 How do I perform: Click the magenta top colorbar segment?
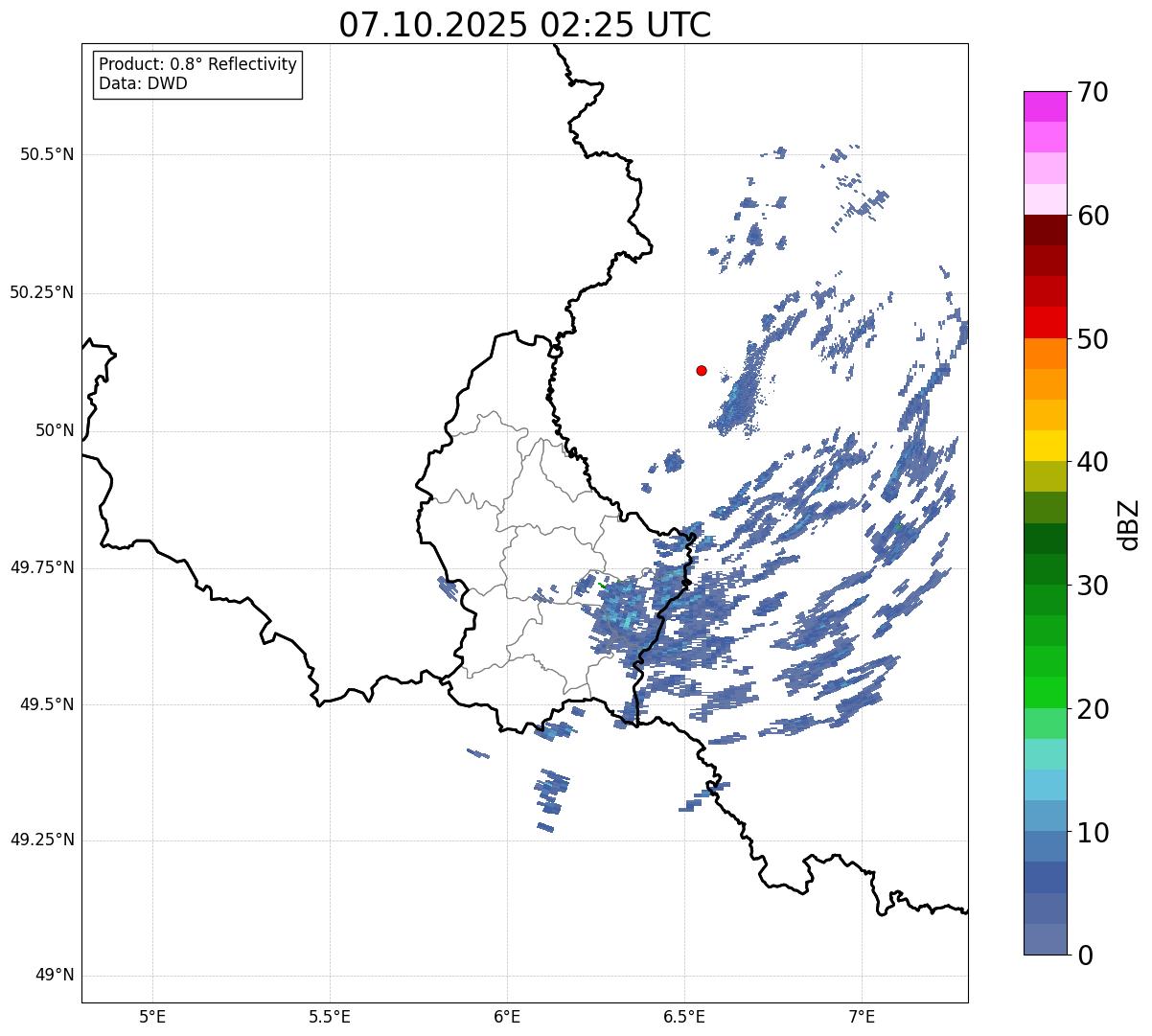pyautogui.click(x=1045, y=106)
